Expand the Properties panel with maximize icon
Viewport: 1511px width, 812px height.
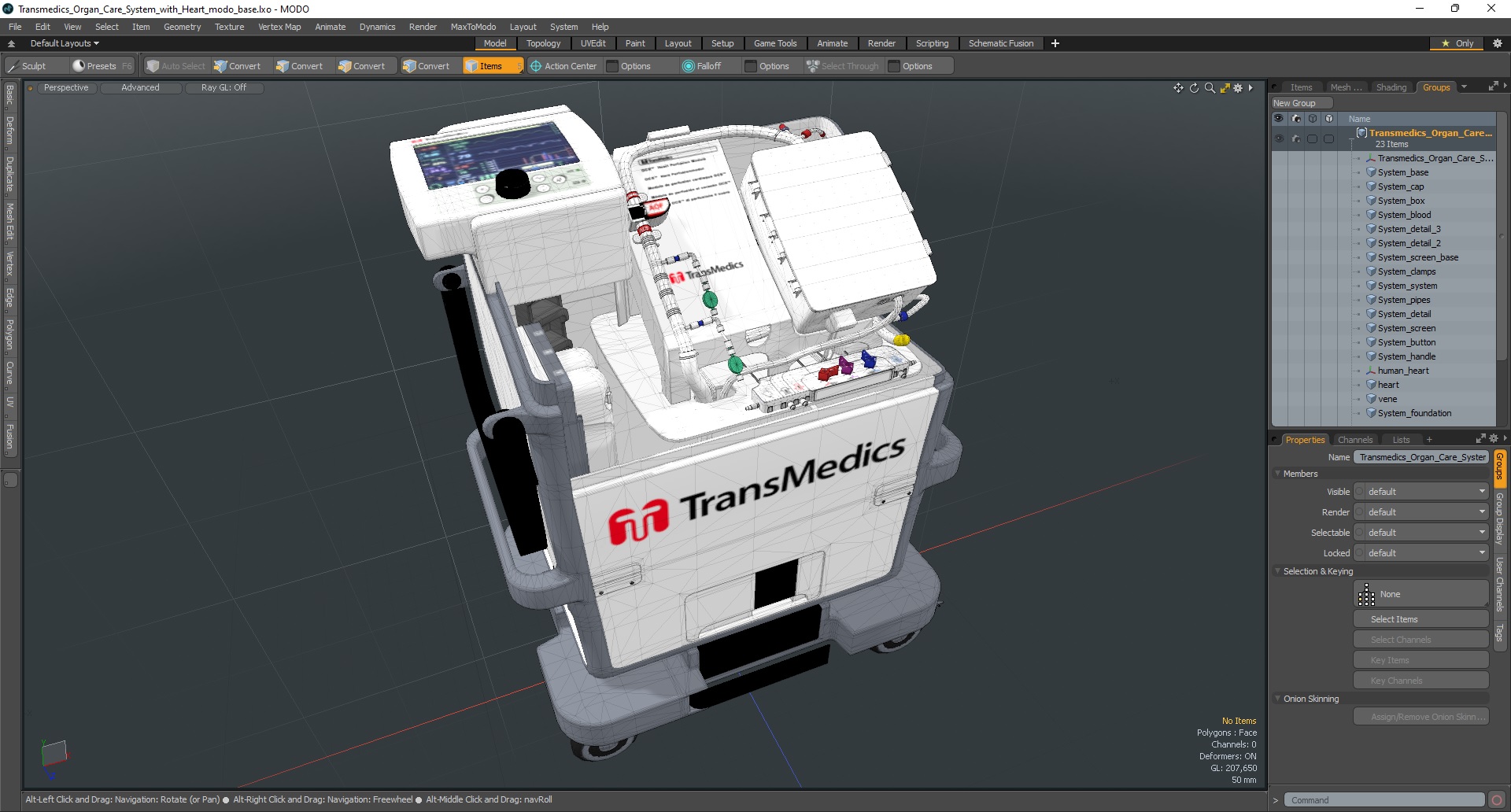[x=1480, y=439]
